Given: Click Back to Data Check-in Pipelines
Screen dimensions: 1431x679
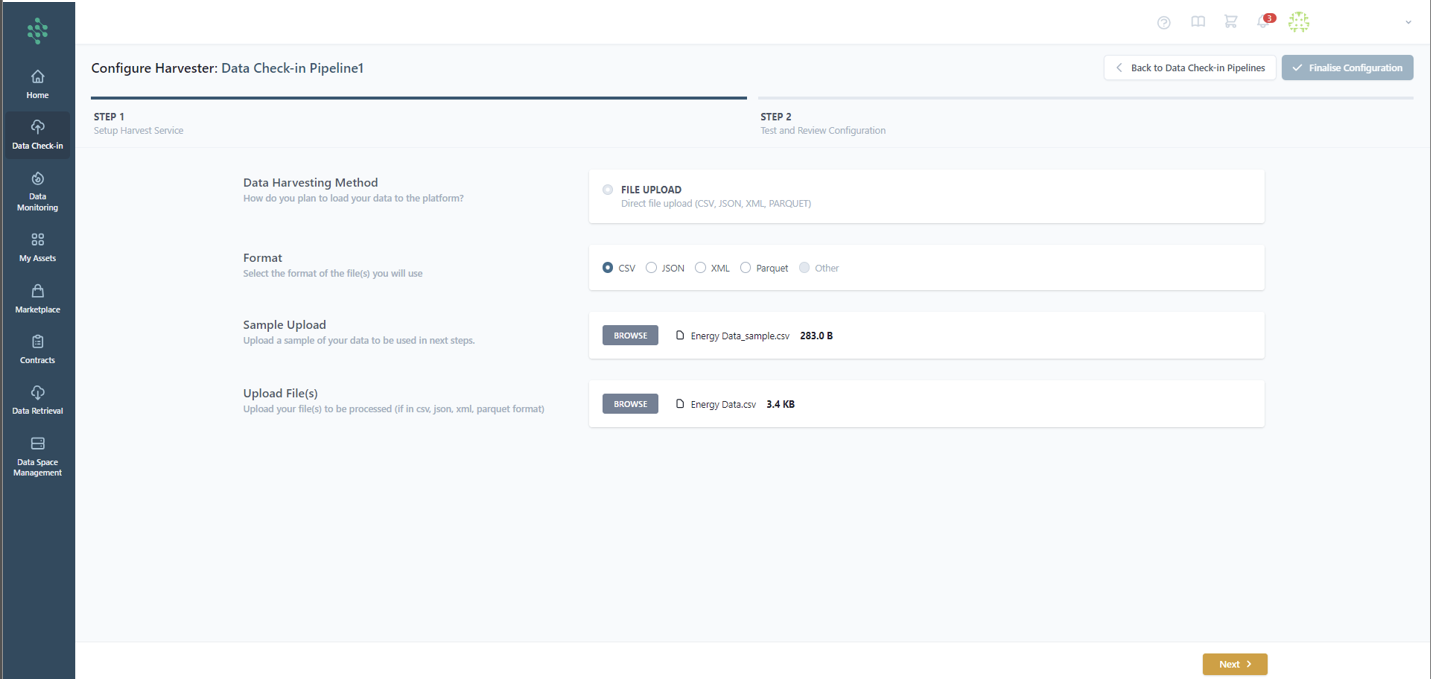Looking at the screenshot, I should click(1190, 68).
